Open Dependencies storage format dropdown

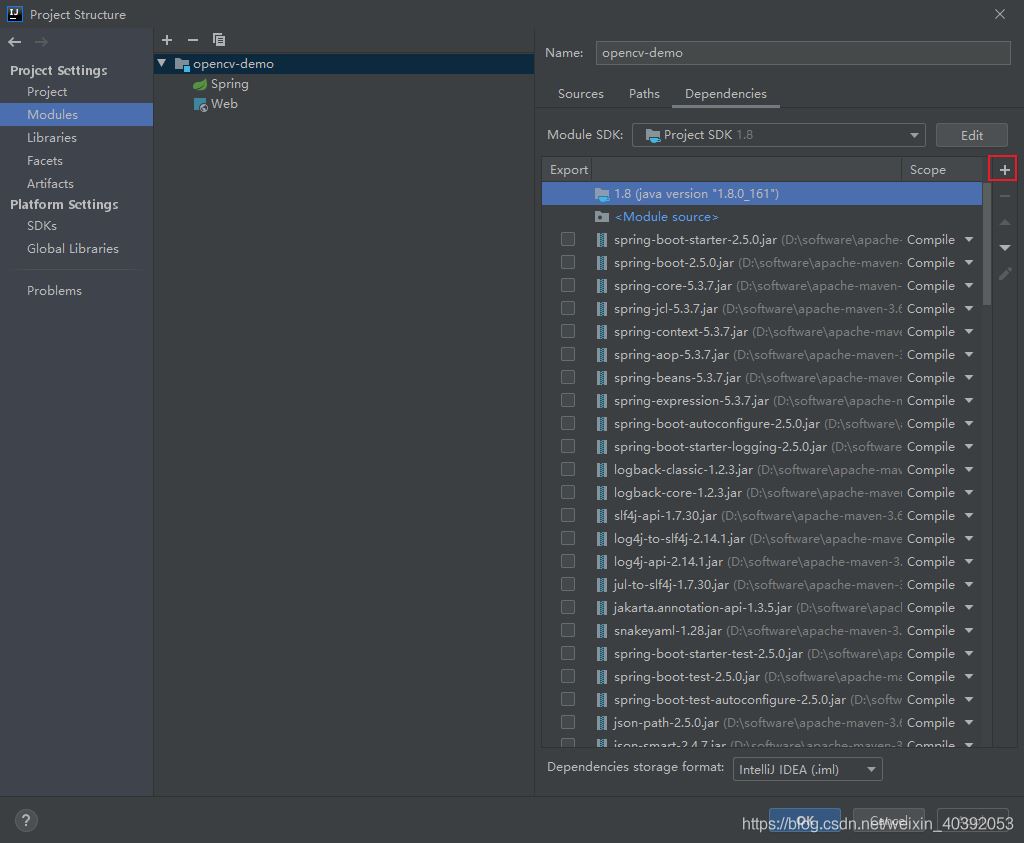(807, 769)
